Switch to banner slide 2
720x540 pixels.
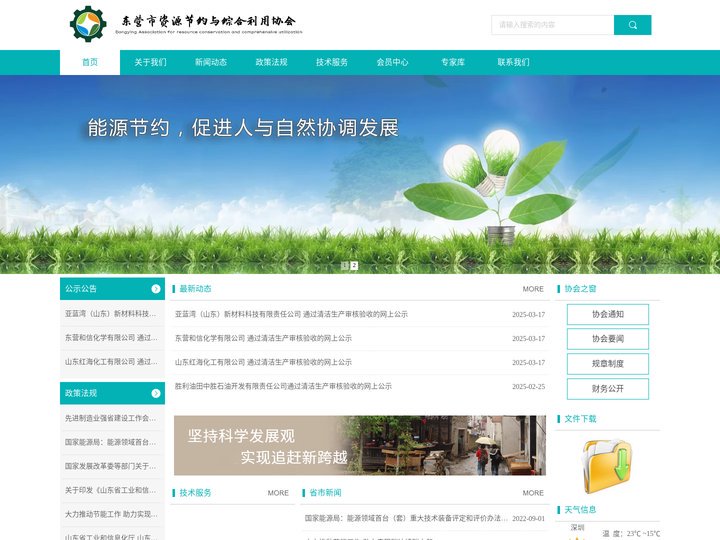point(354,265)
